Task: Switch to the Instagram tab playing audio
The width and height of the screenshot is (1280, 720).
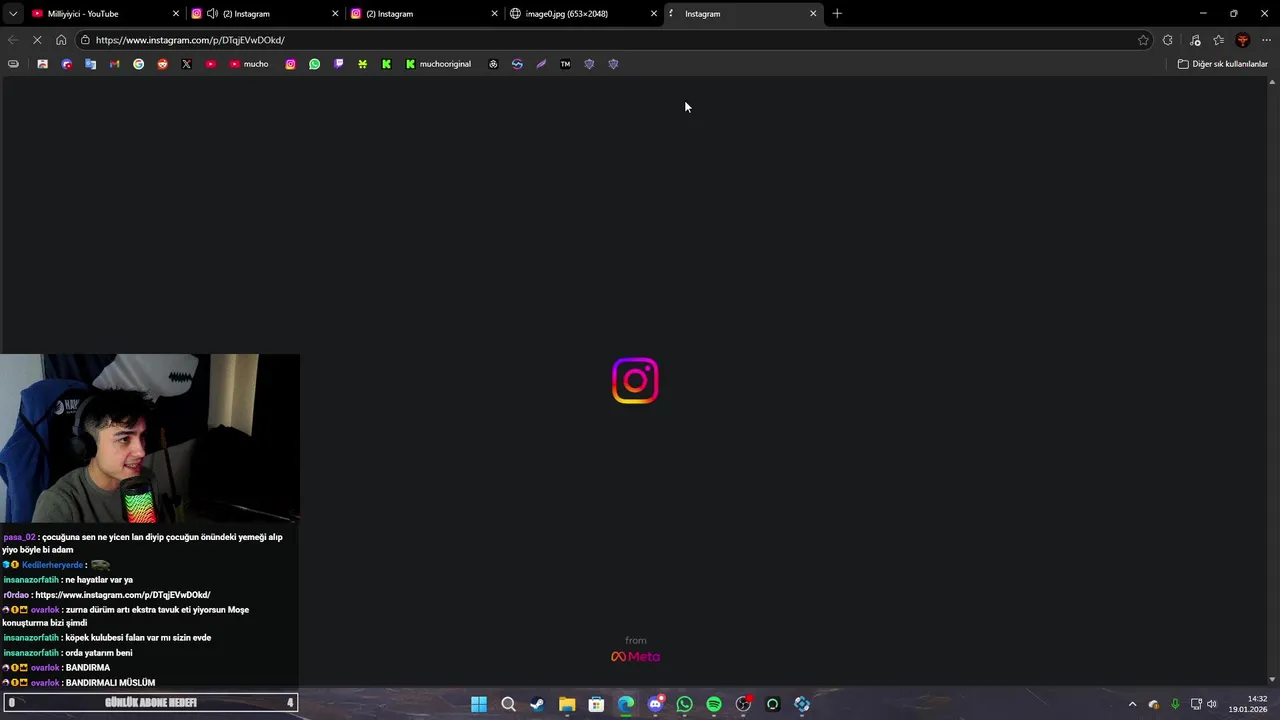Action: coord(265,14)
